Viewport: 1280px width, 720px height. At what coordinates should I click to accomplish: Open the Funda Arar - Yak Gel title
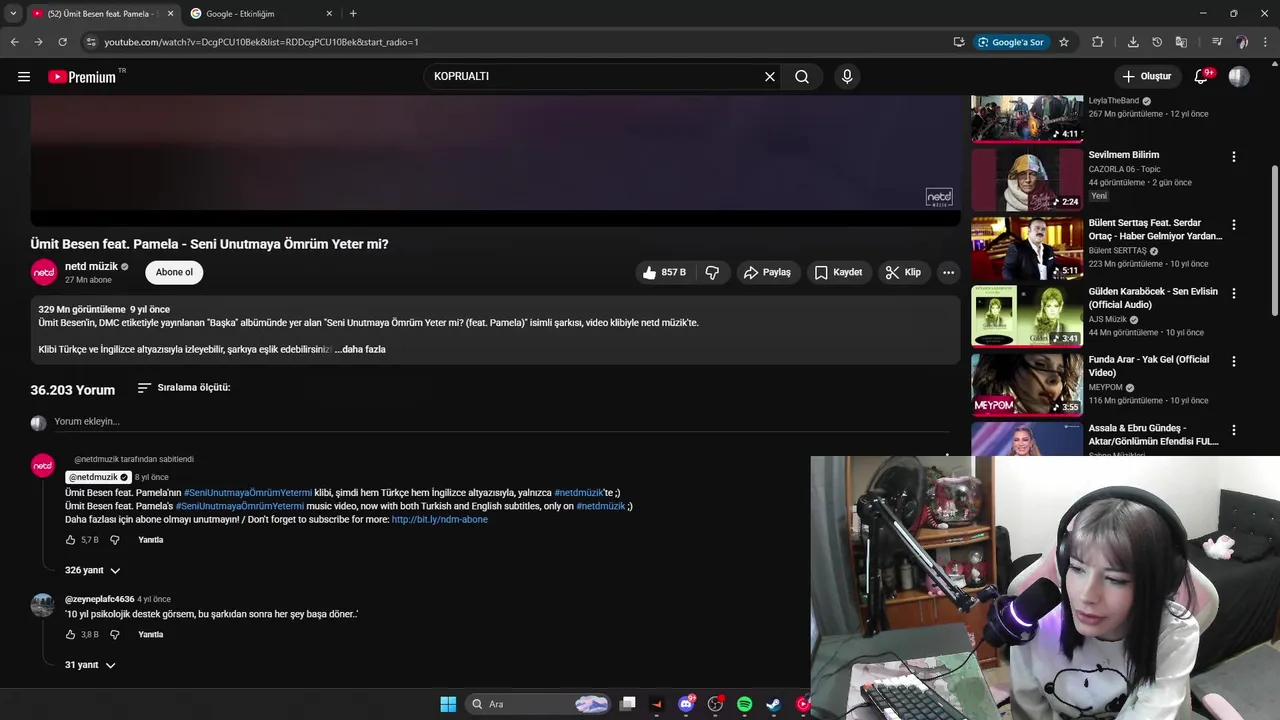1149,366
